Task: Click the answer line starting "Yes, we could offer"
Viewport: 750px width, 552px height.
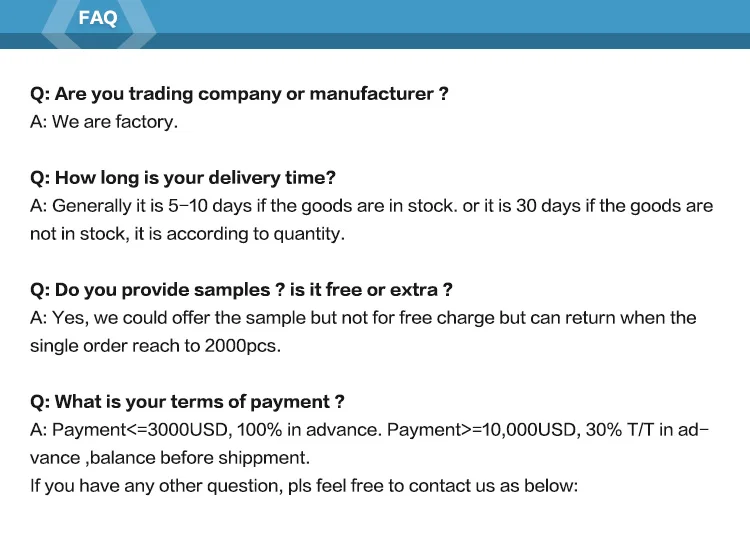Action: [x=363, y=318]
